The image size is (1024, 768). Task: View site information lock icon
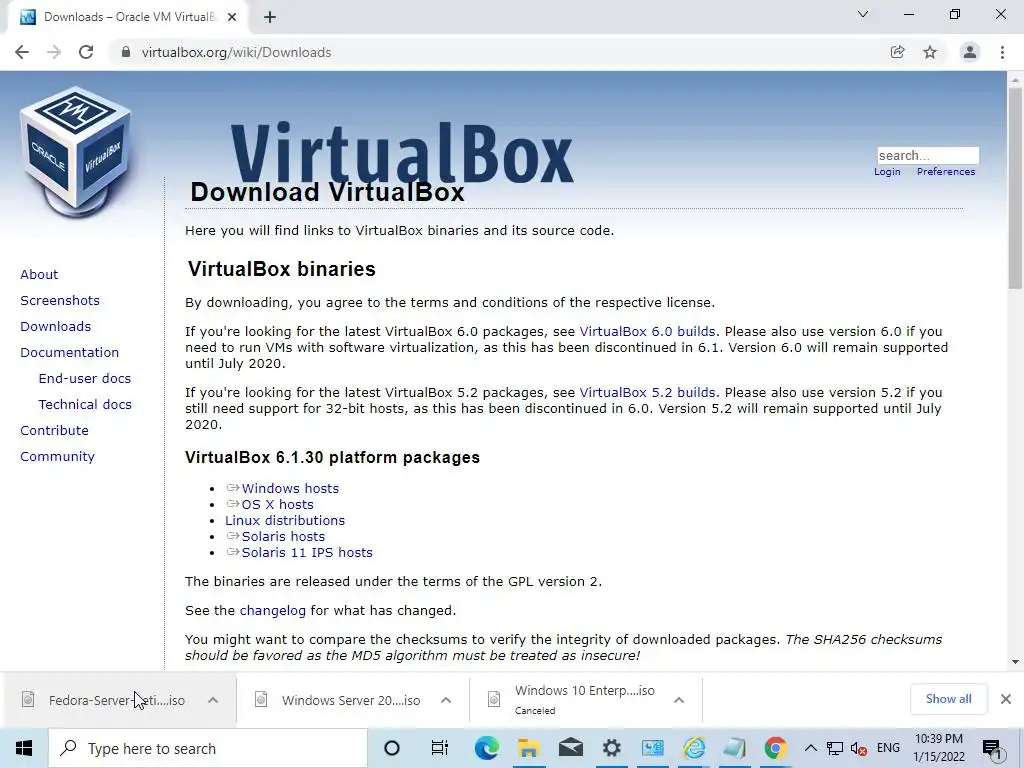126,52
